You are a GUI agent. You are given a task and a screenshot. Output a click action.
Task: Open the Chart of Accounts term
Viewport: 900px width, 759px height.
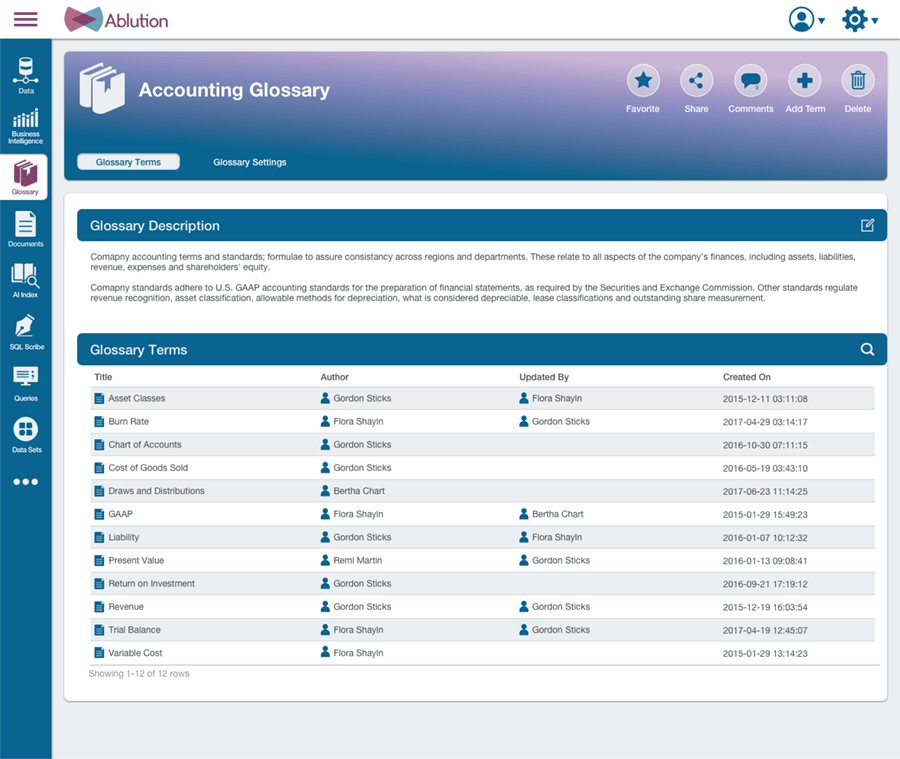point(145,444)
